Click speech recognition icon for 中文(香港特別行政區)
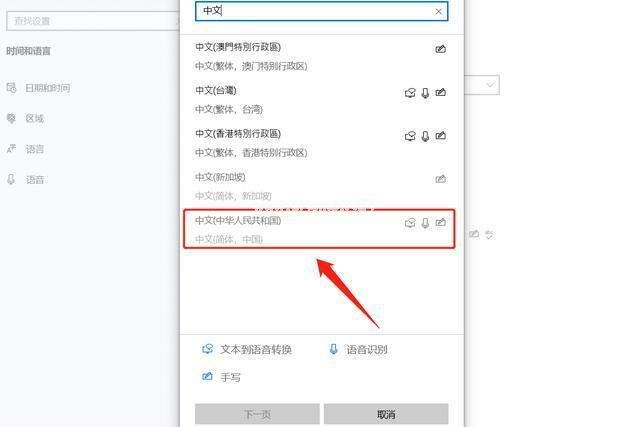The height and width of the screenshot is (427, 640). [425, 136]
